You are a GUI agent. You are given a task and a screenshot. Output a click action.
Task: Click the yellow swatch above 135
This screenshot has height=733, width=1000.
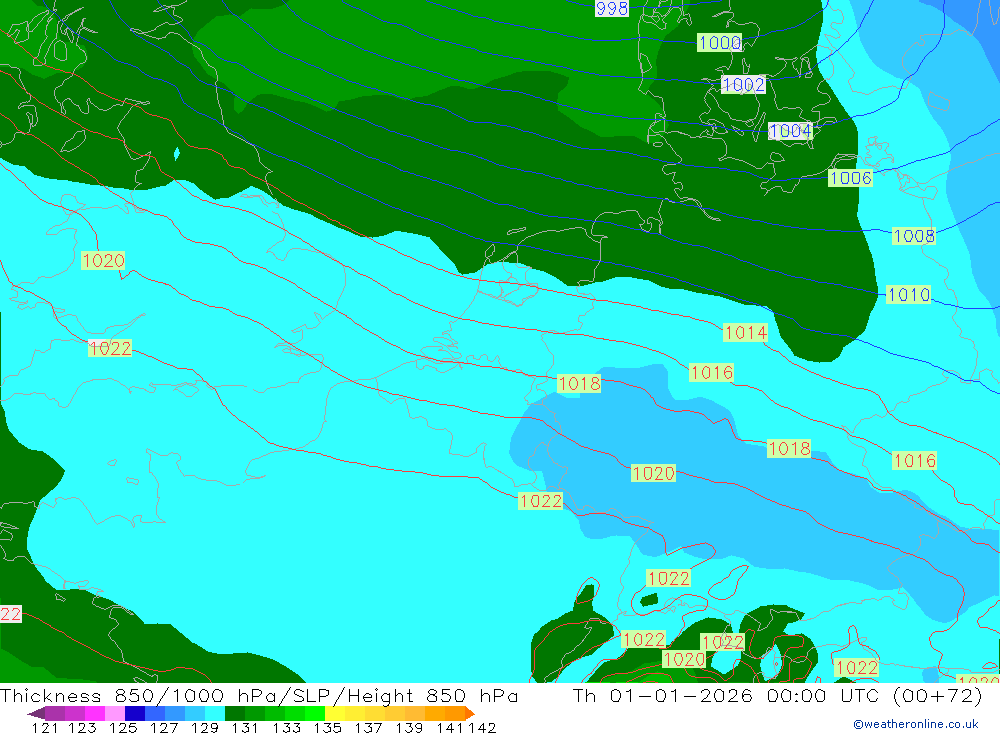click(335, 713)
